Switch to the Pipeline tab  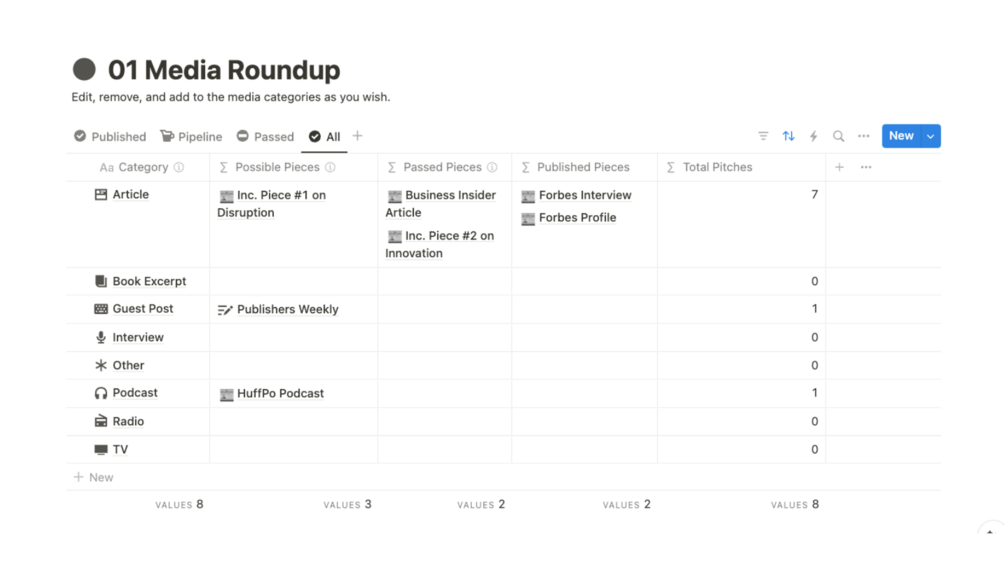click(x=191, y=137)
